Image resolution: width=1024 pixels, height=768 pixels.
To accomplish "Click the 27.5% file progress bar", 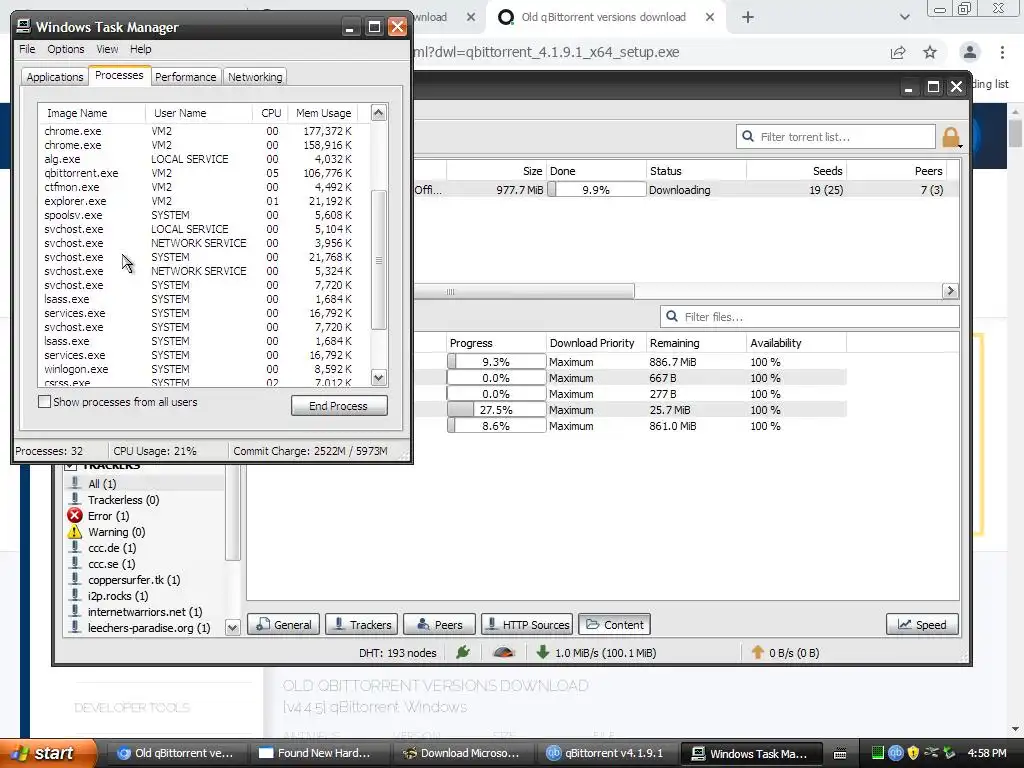I will (x=496, y=410).
